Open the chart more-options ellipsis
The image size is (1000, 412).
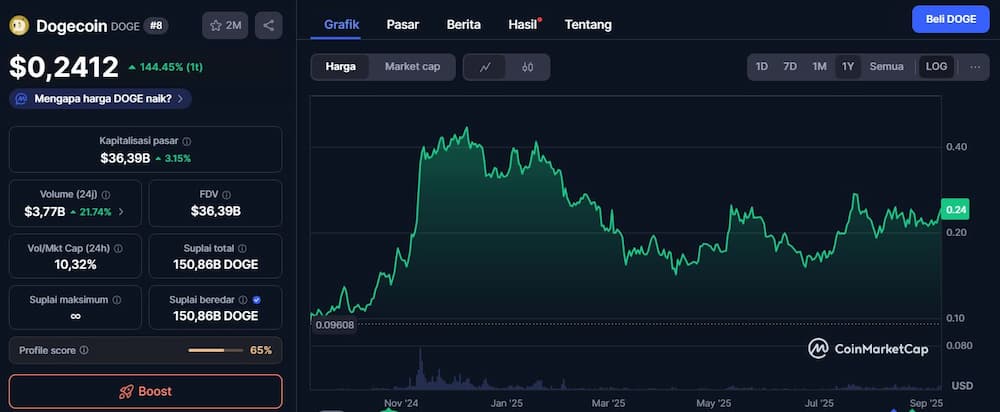(975, 67)
